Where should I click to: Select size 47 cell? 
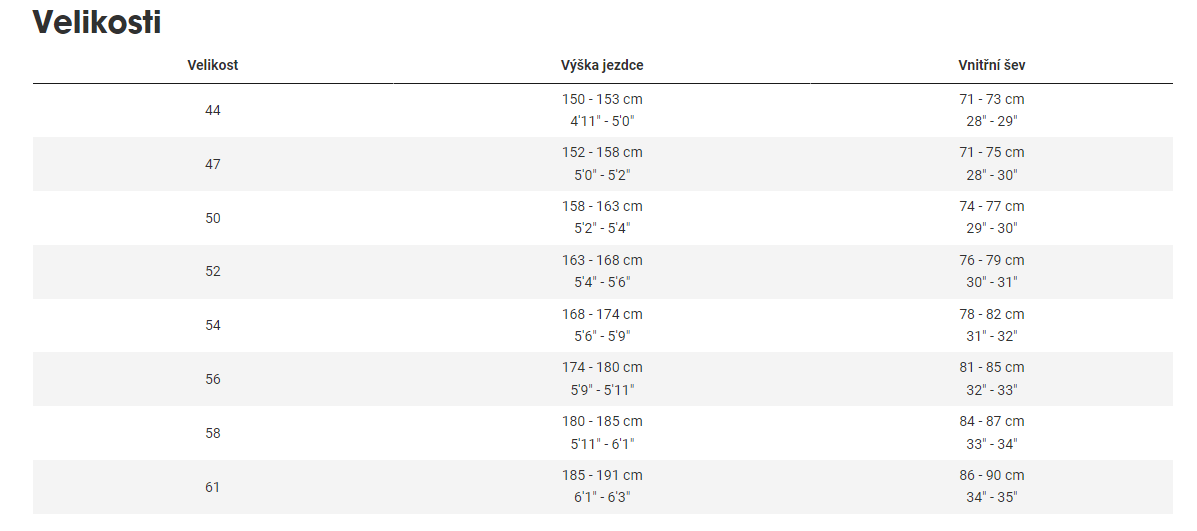click(x=213, y=164)
